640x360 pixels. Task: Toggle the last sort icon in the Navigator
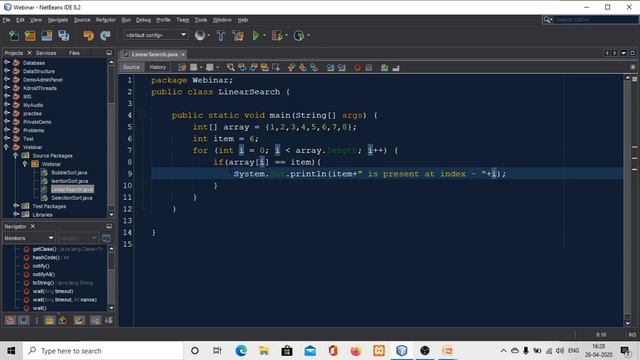[109, 320]
